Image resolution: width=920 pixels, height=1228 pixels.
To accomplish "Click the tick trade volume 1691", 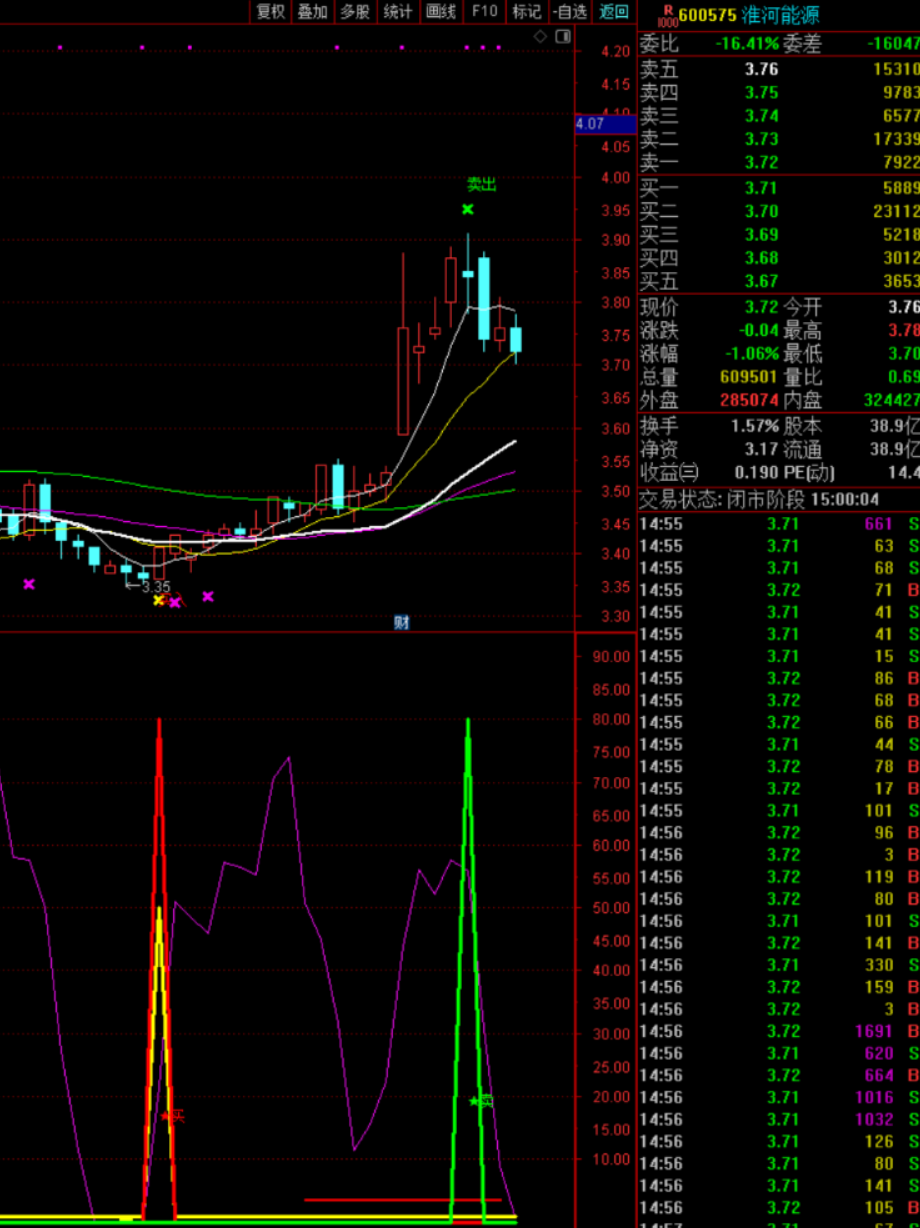I will (874, 1031).
